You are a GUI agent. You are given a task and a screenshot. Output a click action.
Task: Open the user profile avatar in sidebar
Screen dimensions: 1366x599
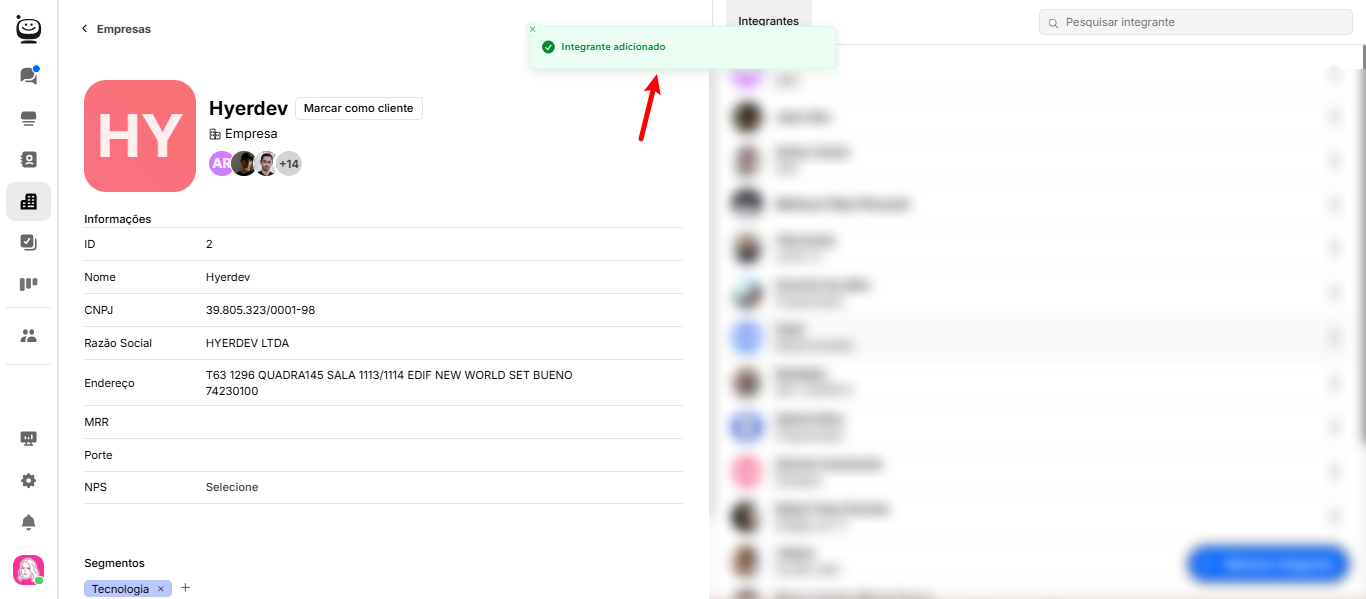pyautogui.click(x=28, y=570)
